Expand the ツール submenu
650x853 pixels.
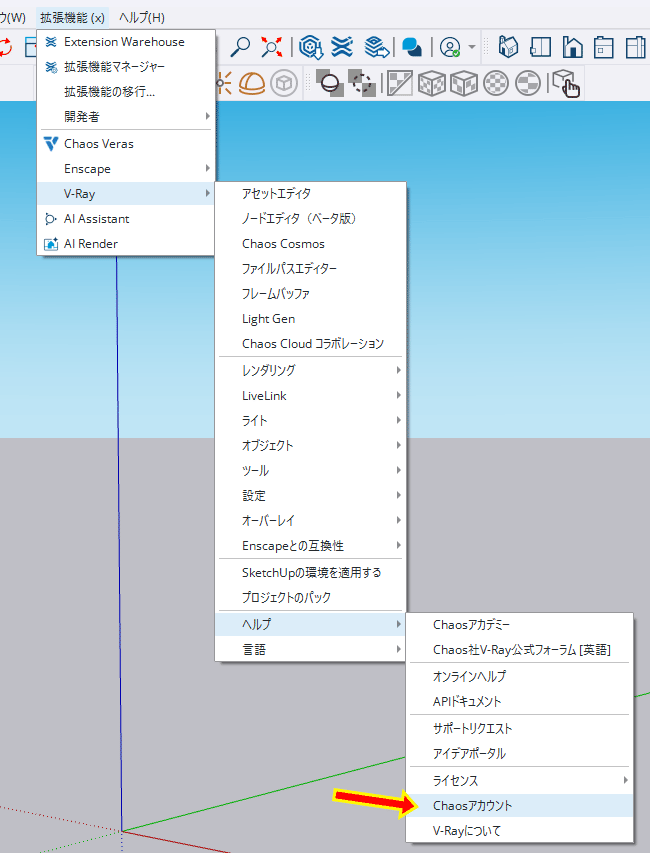pos(311,471)
